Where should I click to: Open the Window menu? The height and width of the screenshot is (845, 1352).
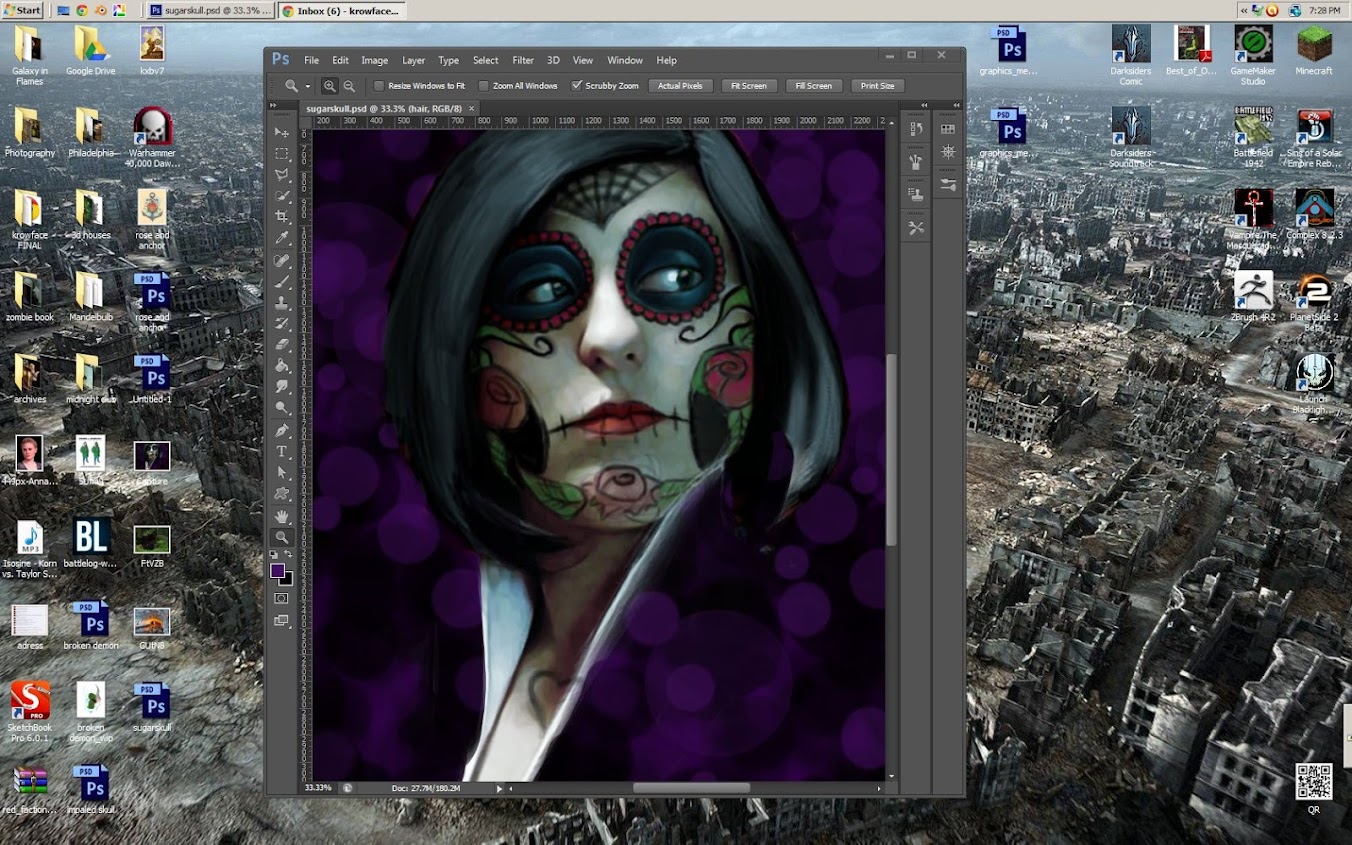pyautogui.click(x=625, y=60)
